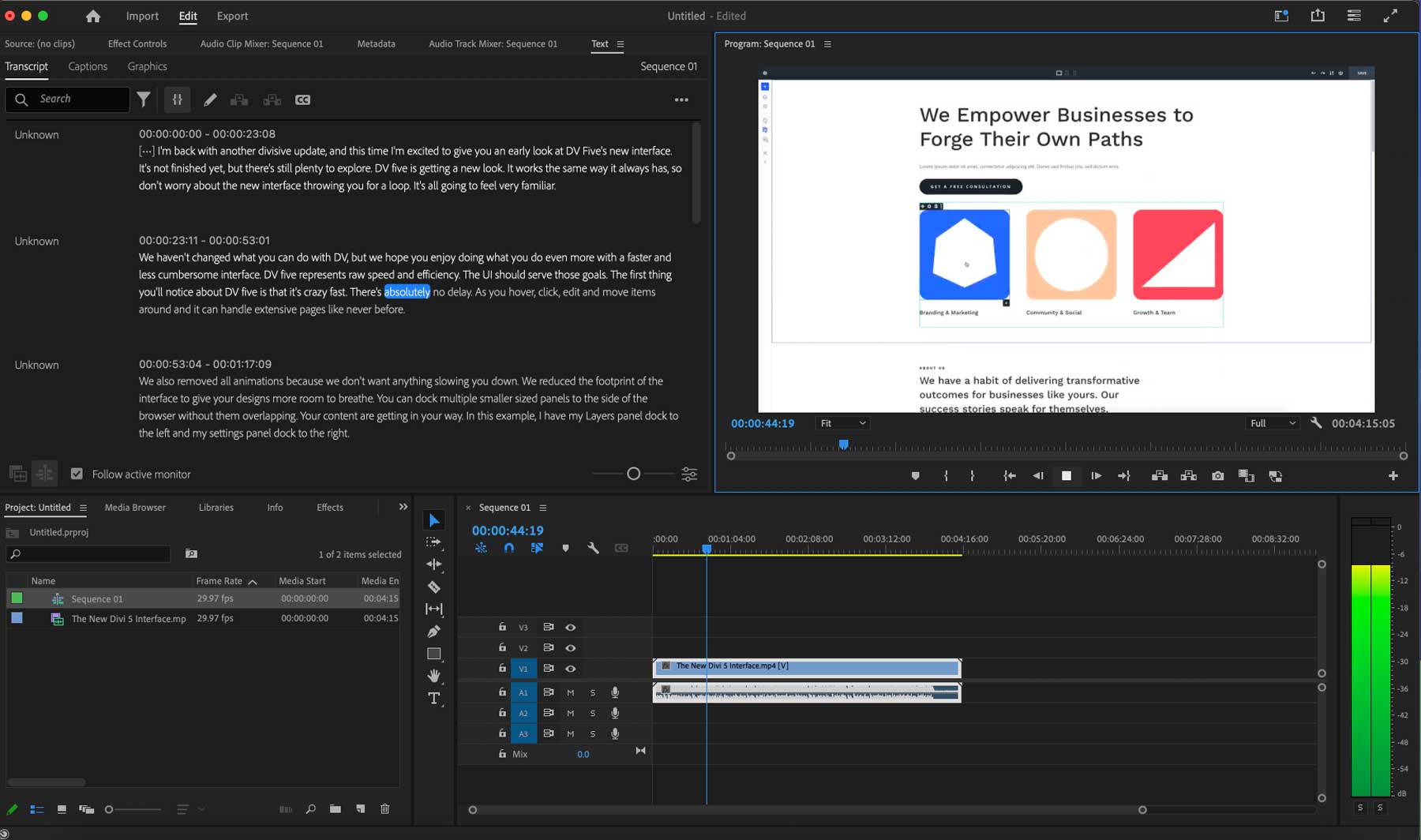This screenshot has width=1421, height=840.
Task: Enable the Follow active monitor checkbox
Action: (77, 474)
